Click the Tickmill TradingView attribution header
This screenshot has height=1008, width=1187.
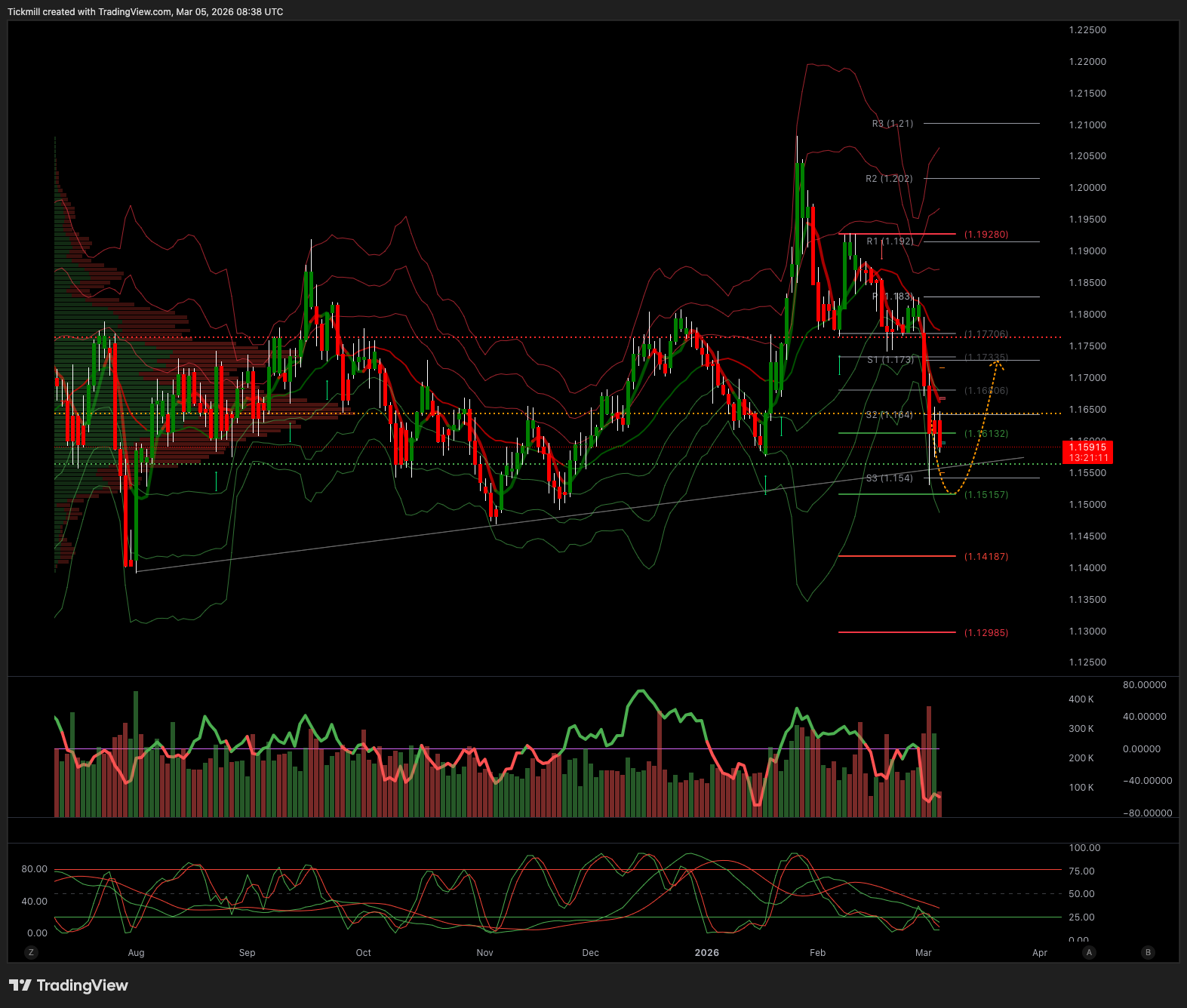tap(146, 12)
